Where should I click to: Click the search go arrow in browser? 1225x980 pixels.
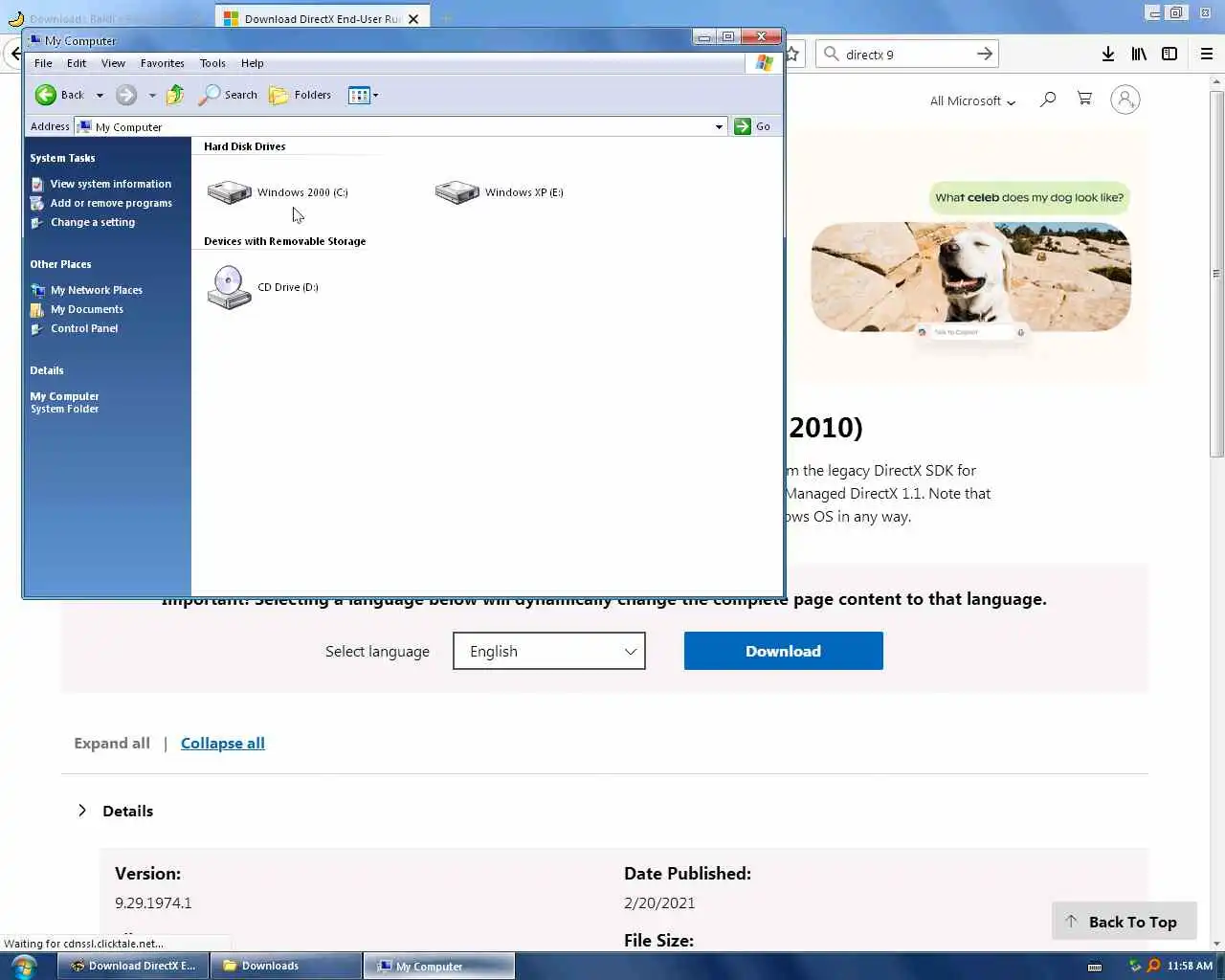pos(984,55)
